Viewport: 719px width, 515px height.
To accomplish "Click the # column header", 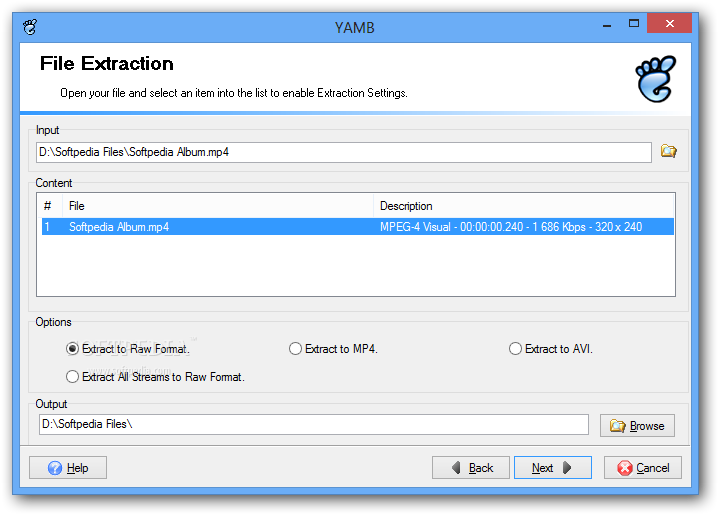I will (x=50, y=206).
